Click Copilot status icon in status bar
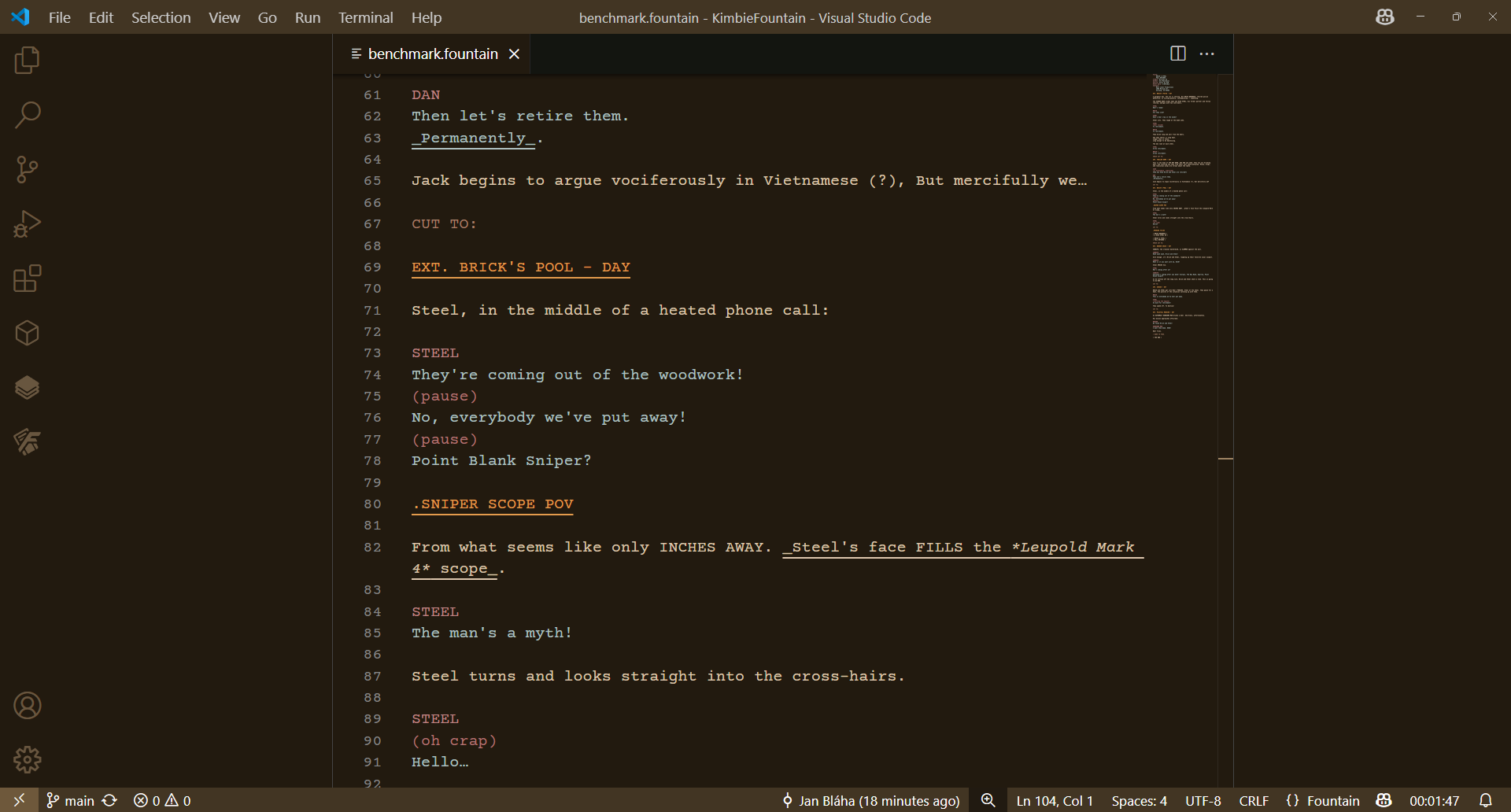1511x812 pixels. [1384, 800]
